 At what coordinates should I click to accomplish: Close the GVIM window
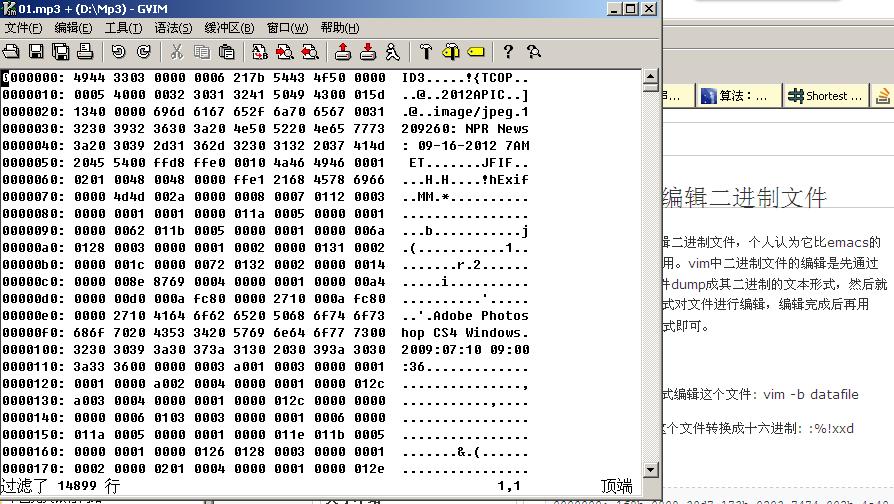649,9
